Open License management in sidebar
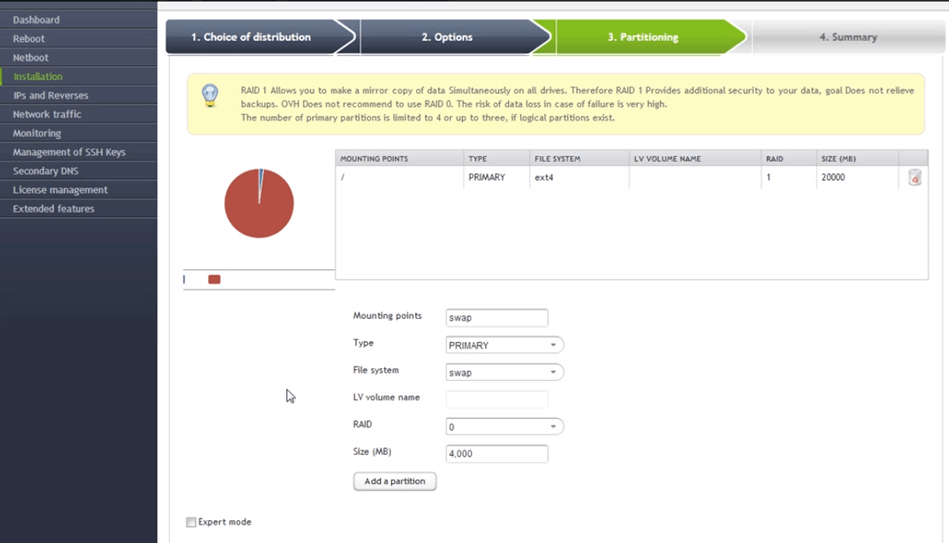The height and width of the screenshot is (543, 949). coord(60,190)
